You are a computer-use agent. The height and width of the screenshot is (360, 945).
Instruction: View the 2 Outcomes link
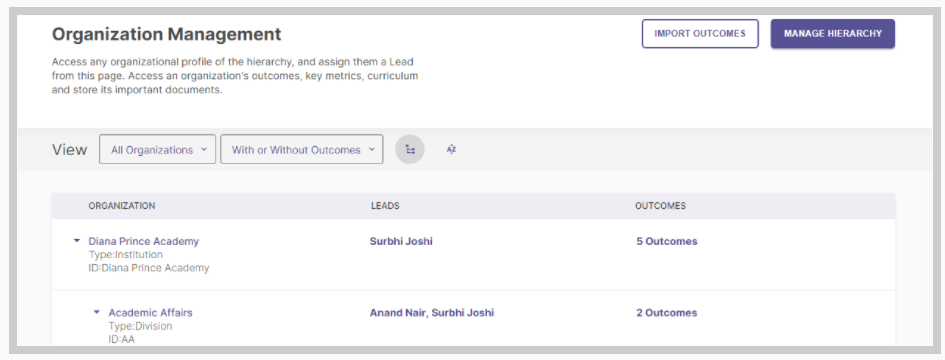pos(667,312)
